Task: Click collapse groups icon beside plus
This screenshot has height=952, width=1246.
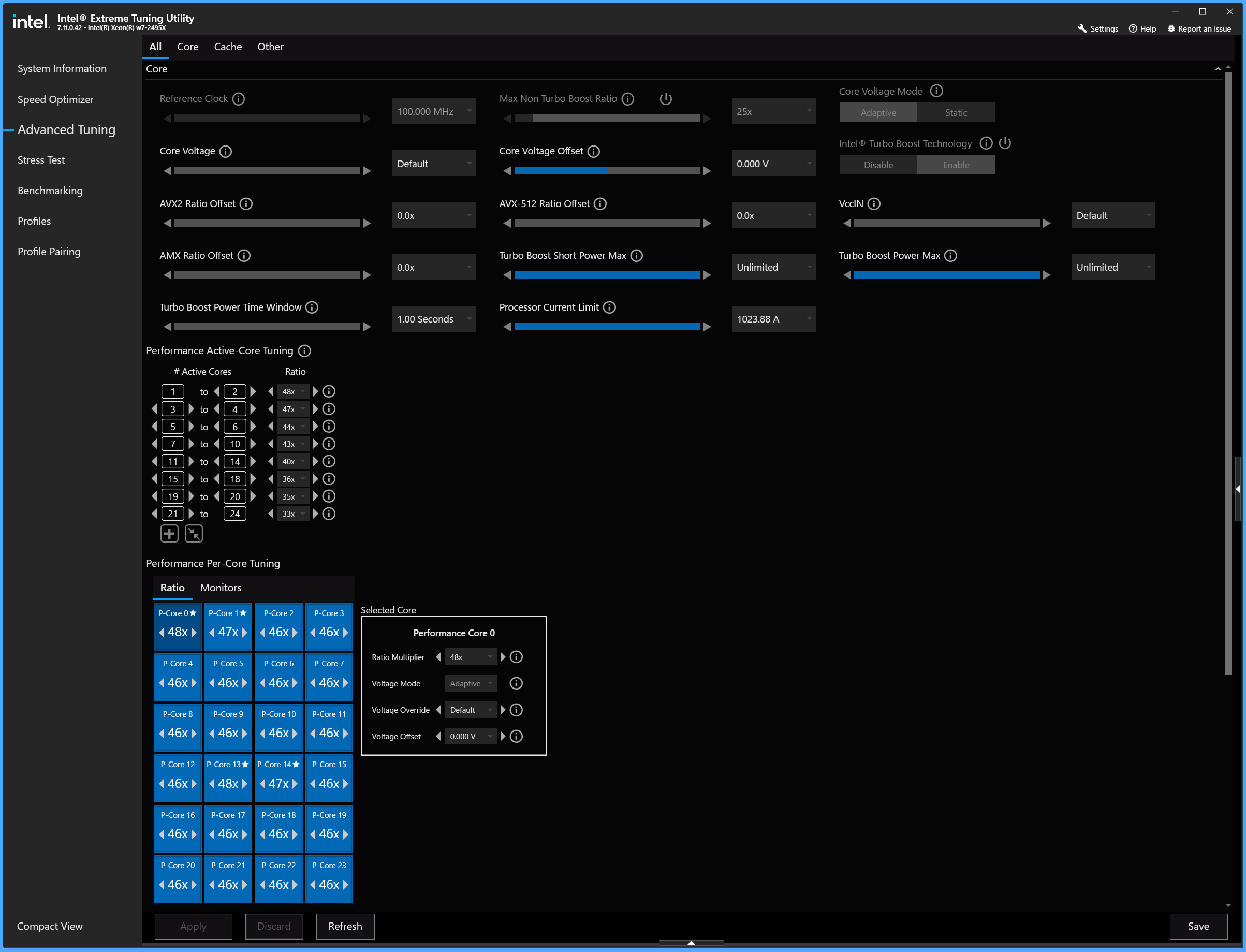Action: 194,534
